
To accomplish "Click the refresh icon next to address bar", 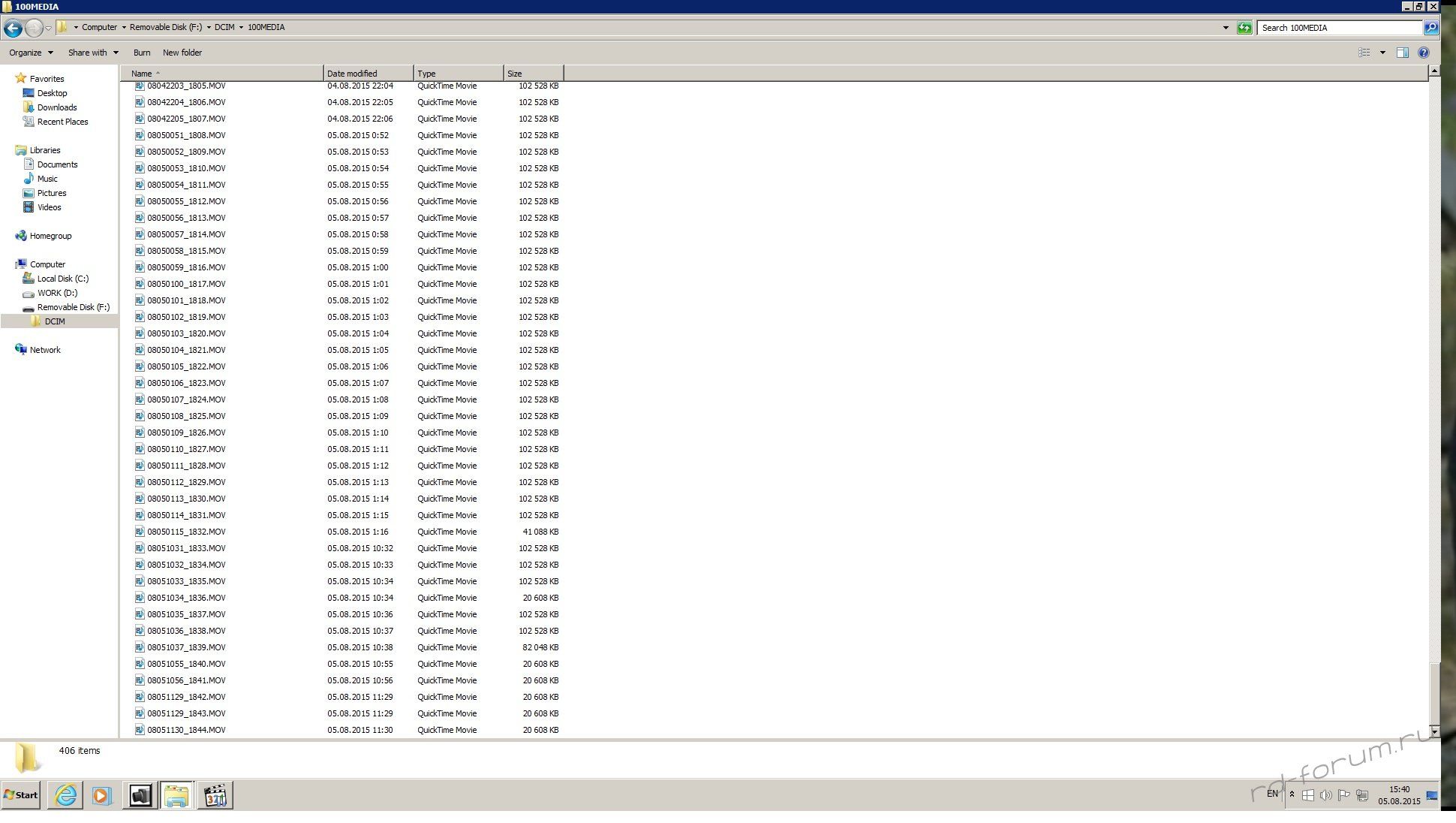I will pos(1244,28).
